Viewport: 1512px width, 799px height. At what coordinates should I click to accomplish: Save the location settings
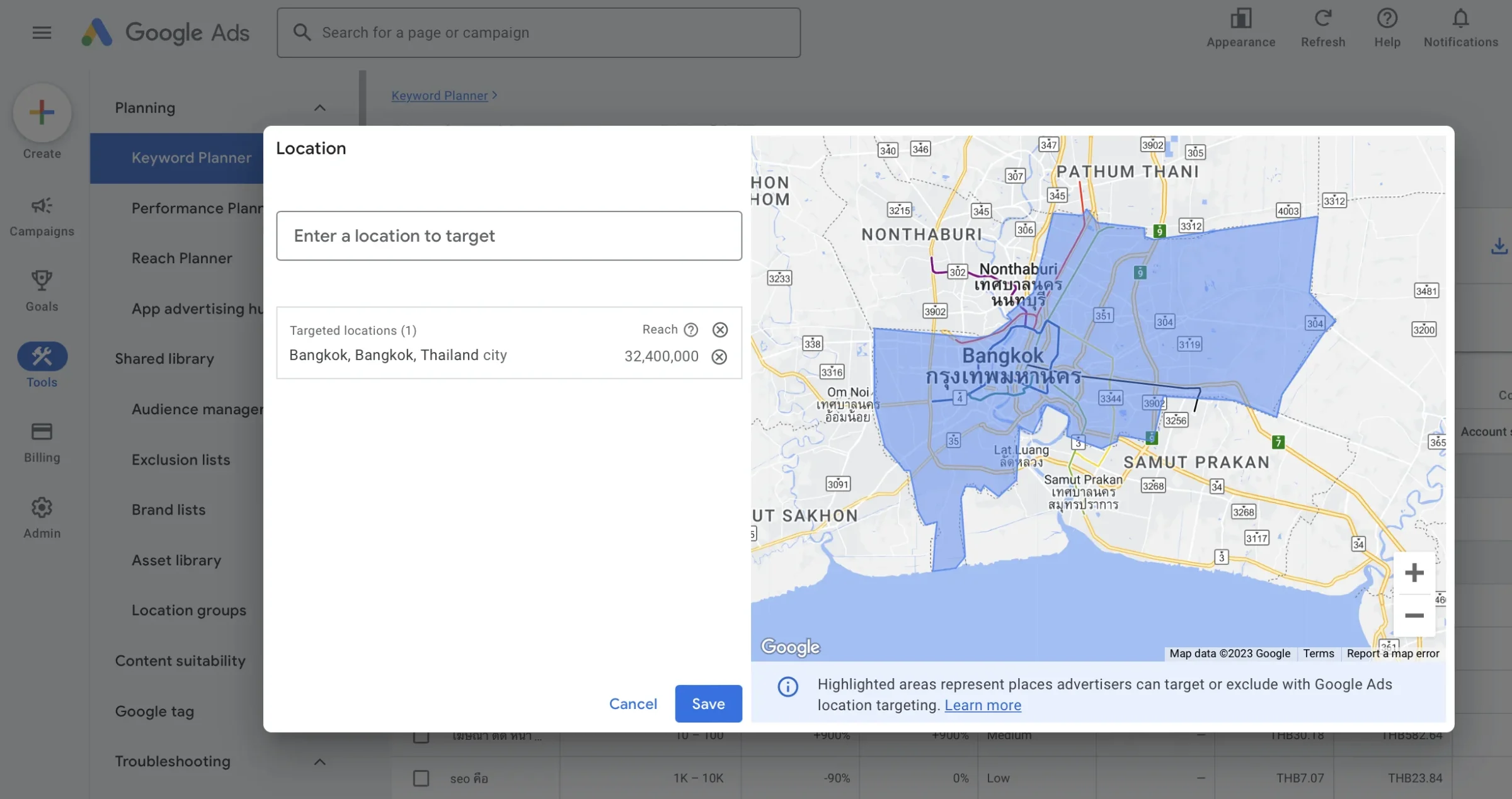[x=708, y=704]
